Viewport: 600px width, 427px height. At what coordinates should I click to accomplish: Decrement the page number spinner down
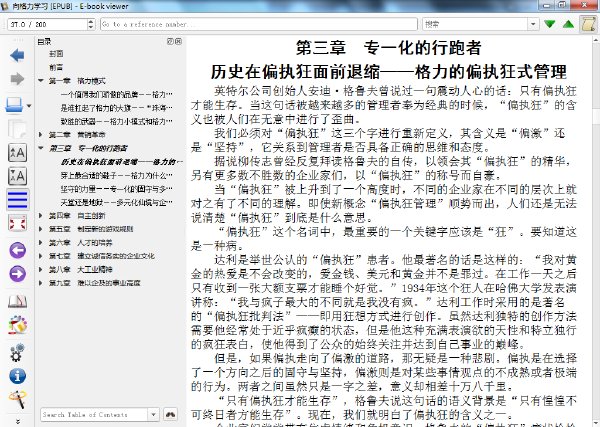(x=91, y=27)
